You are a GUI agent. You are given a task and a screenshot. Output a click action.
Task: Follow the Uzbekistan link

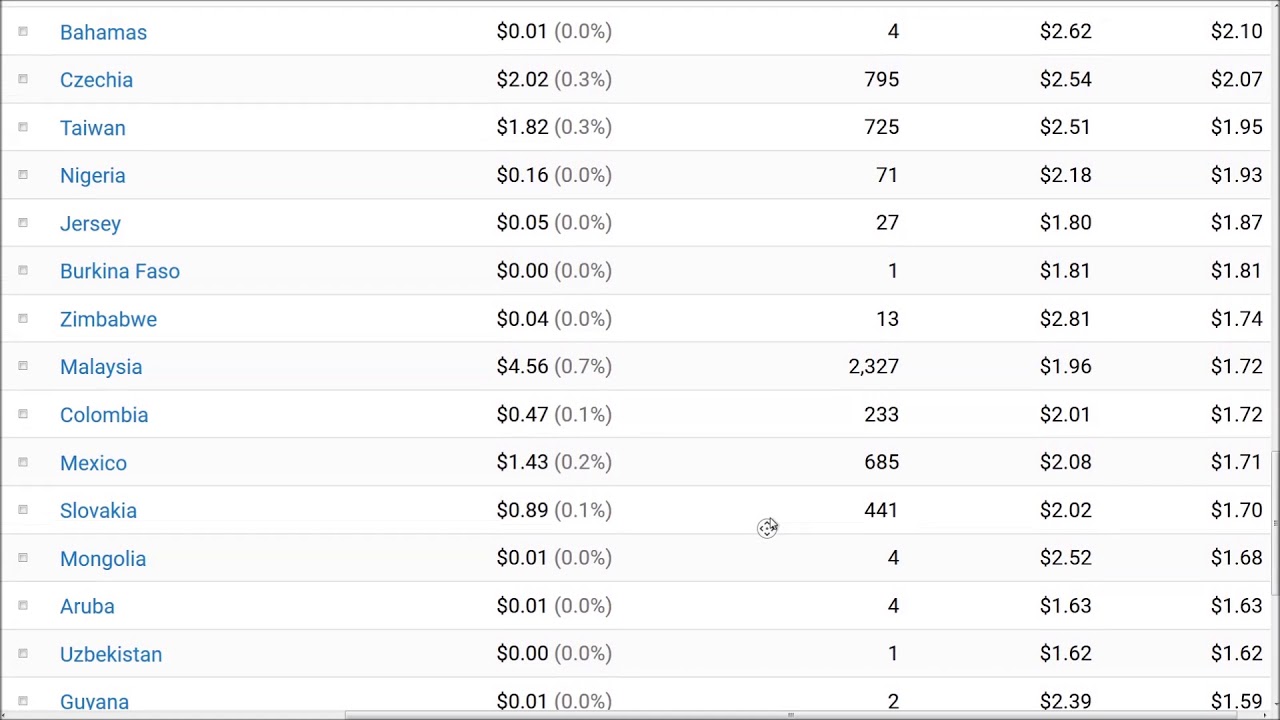111,654
